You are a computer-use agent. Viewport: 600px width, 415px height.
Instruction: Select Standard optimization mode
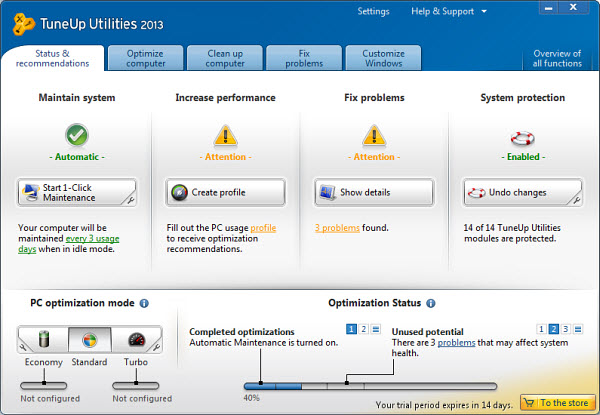tap(89, 341)
